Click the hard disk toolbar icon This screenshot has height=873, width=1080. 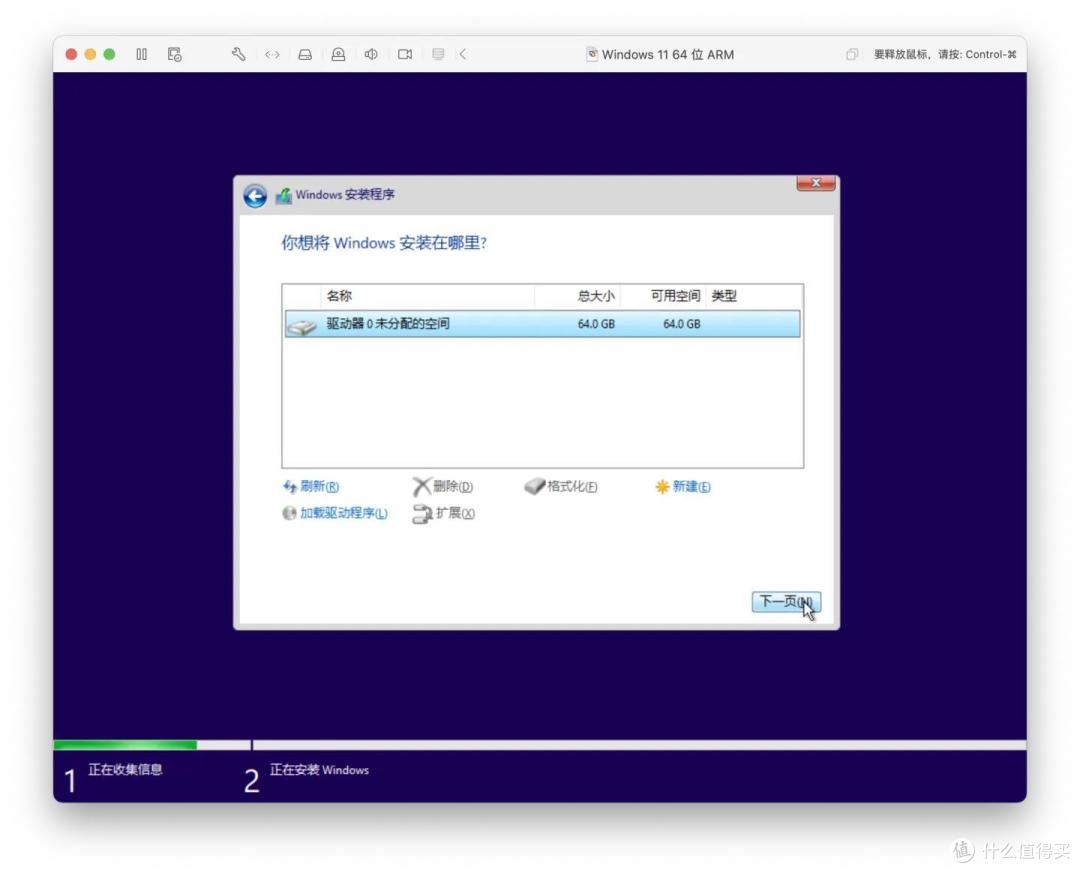[x=305, y=54]
